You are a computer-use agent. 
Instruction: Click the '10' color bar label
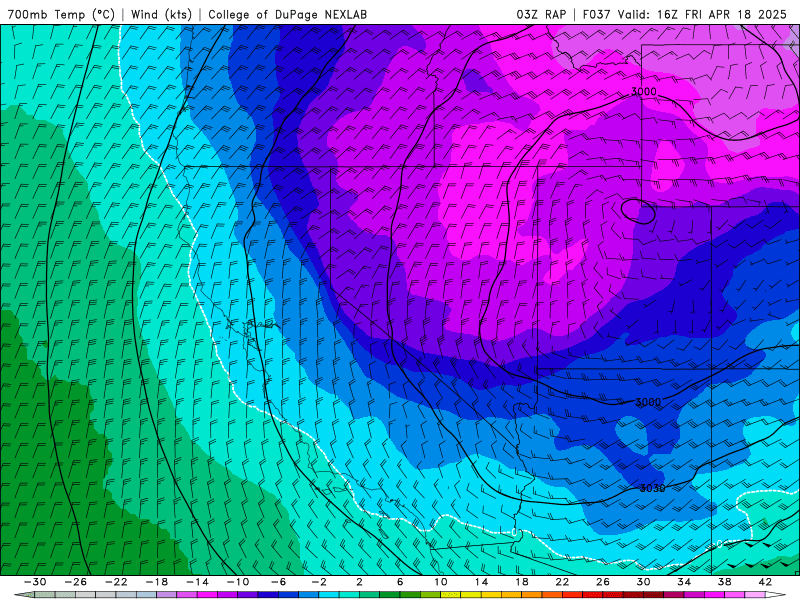(441, 582)
